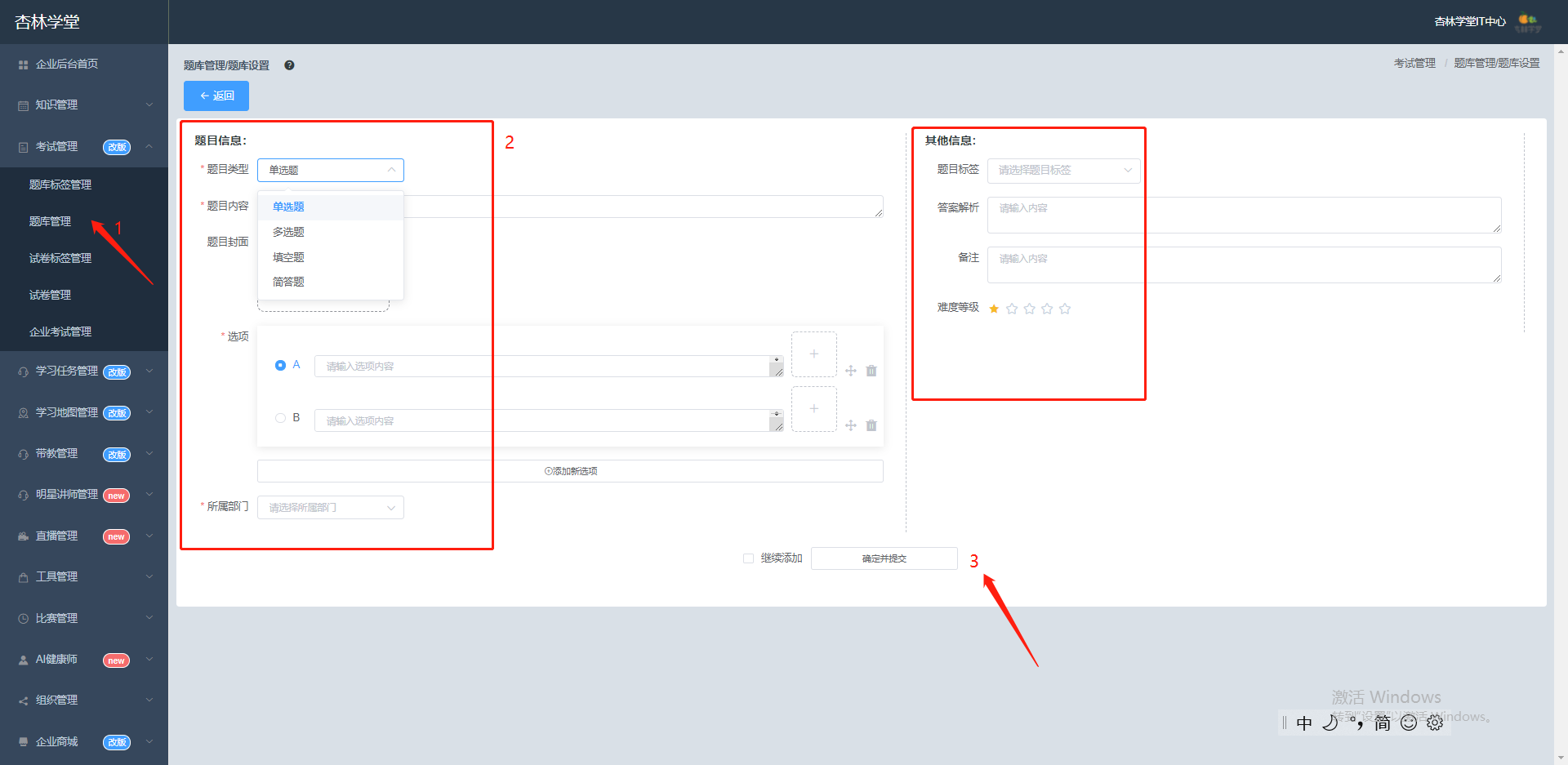1568x765 pixels.
Task: Collapse the 考试管理 sidebar menu
Action: tap(84, 147)
